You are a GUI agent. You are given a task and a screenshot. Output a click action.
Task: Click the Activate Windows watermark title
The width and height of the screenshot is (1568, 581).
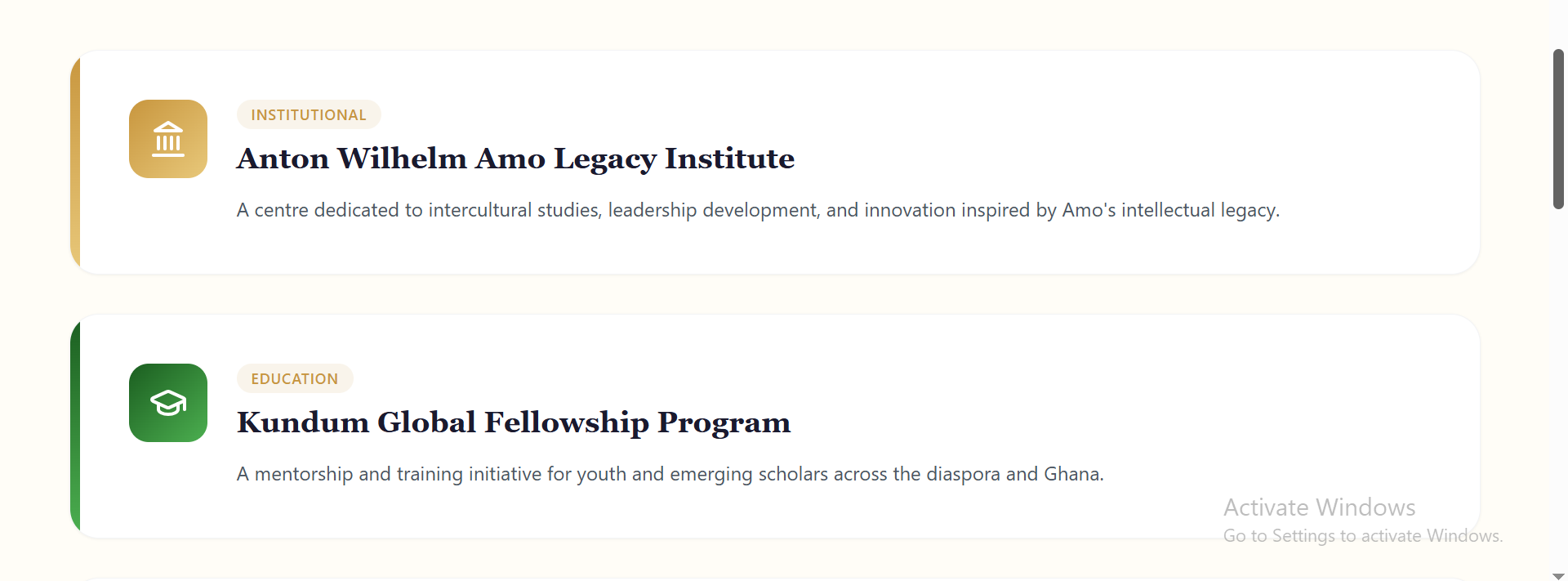1319,507
